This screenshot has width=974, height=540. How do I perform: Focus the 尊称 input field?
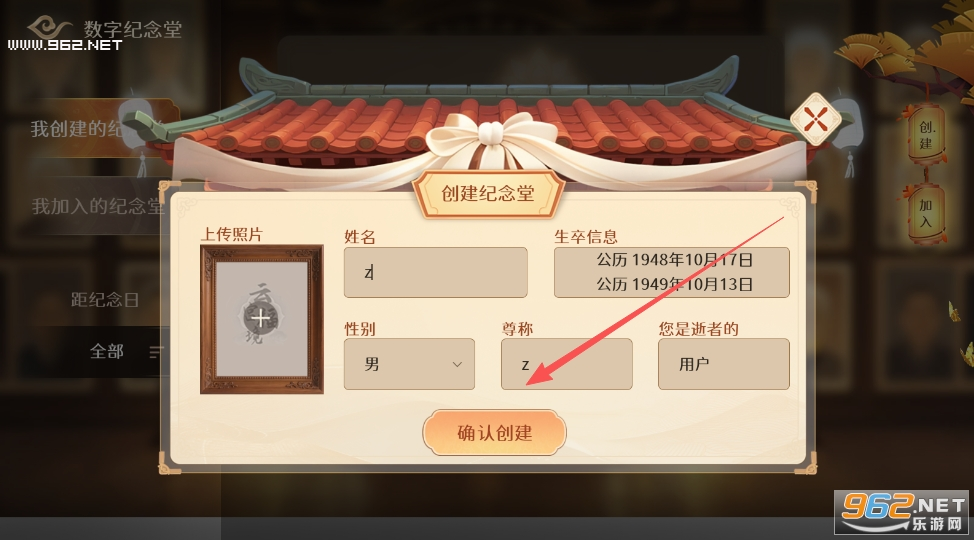[567, 364]
